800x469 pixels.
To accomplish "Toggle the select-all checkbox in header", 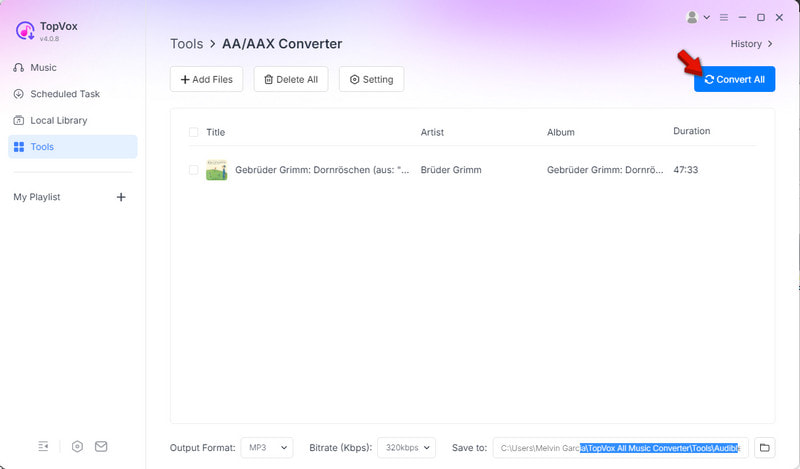I will point(193,132).
